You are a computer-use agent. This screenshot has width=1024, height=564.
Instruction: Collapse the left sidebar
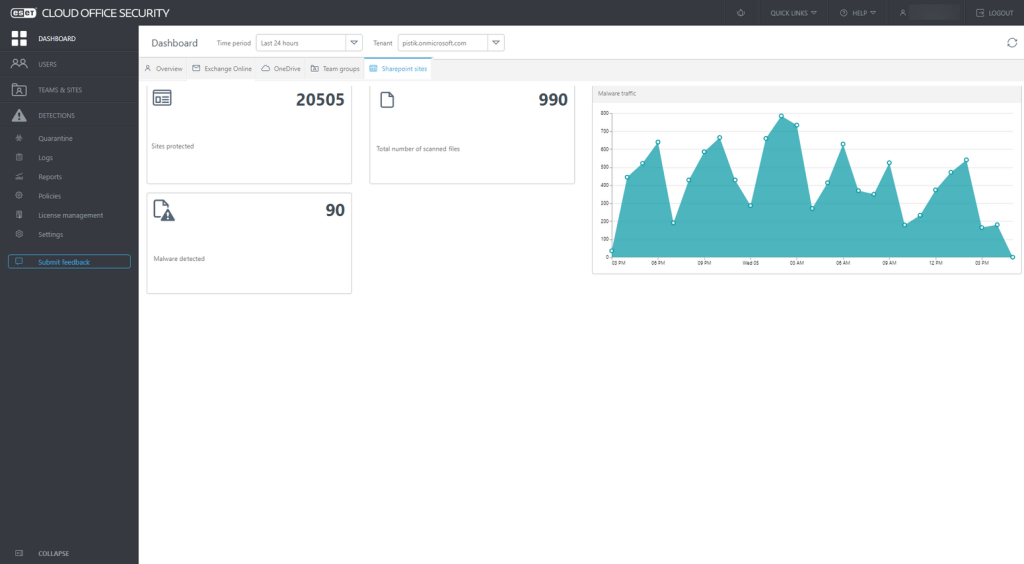click(x=54, y=553)
